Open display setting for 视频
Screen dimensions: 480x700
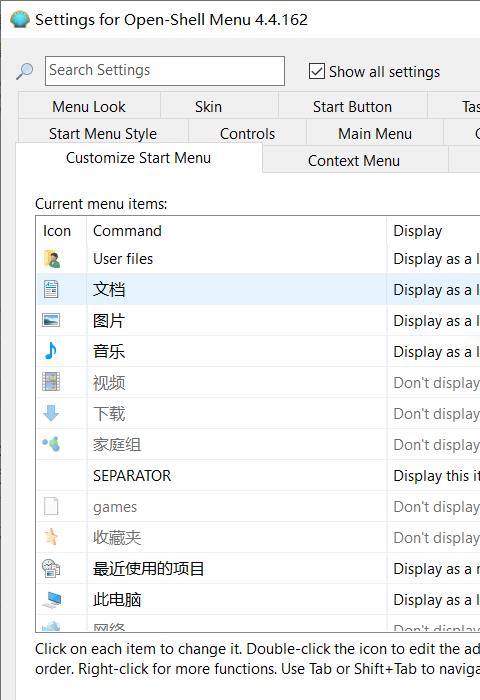point(436,383)
